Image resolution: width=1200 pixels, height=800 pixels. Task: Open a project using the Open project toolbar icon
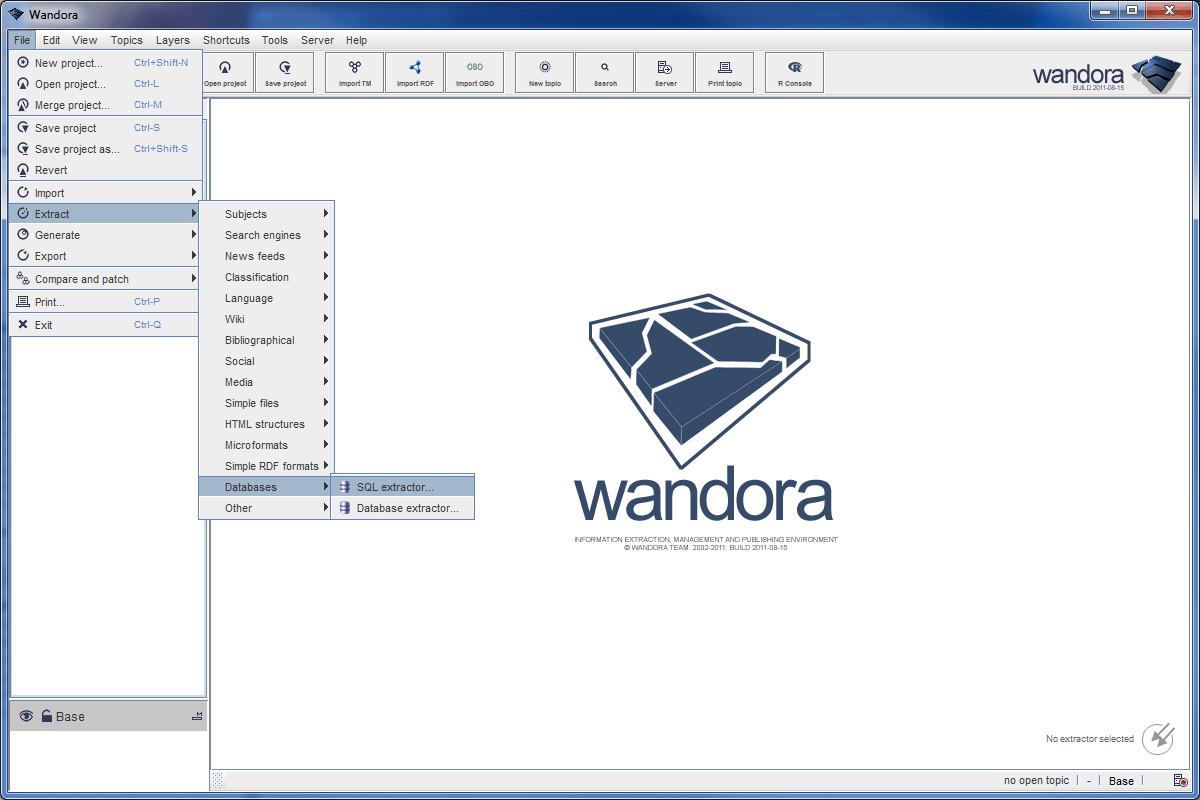[x=226, y=72]
